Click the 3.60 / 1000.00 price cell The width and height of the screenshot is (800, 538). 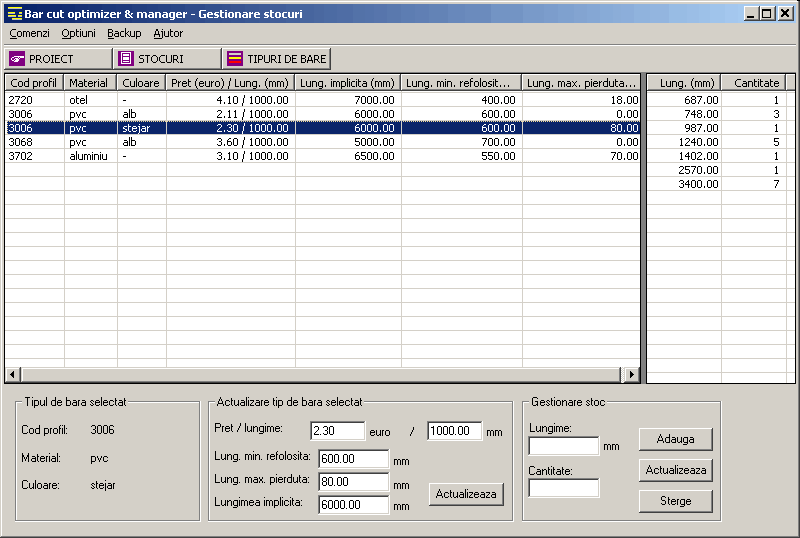231,142
